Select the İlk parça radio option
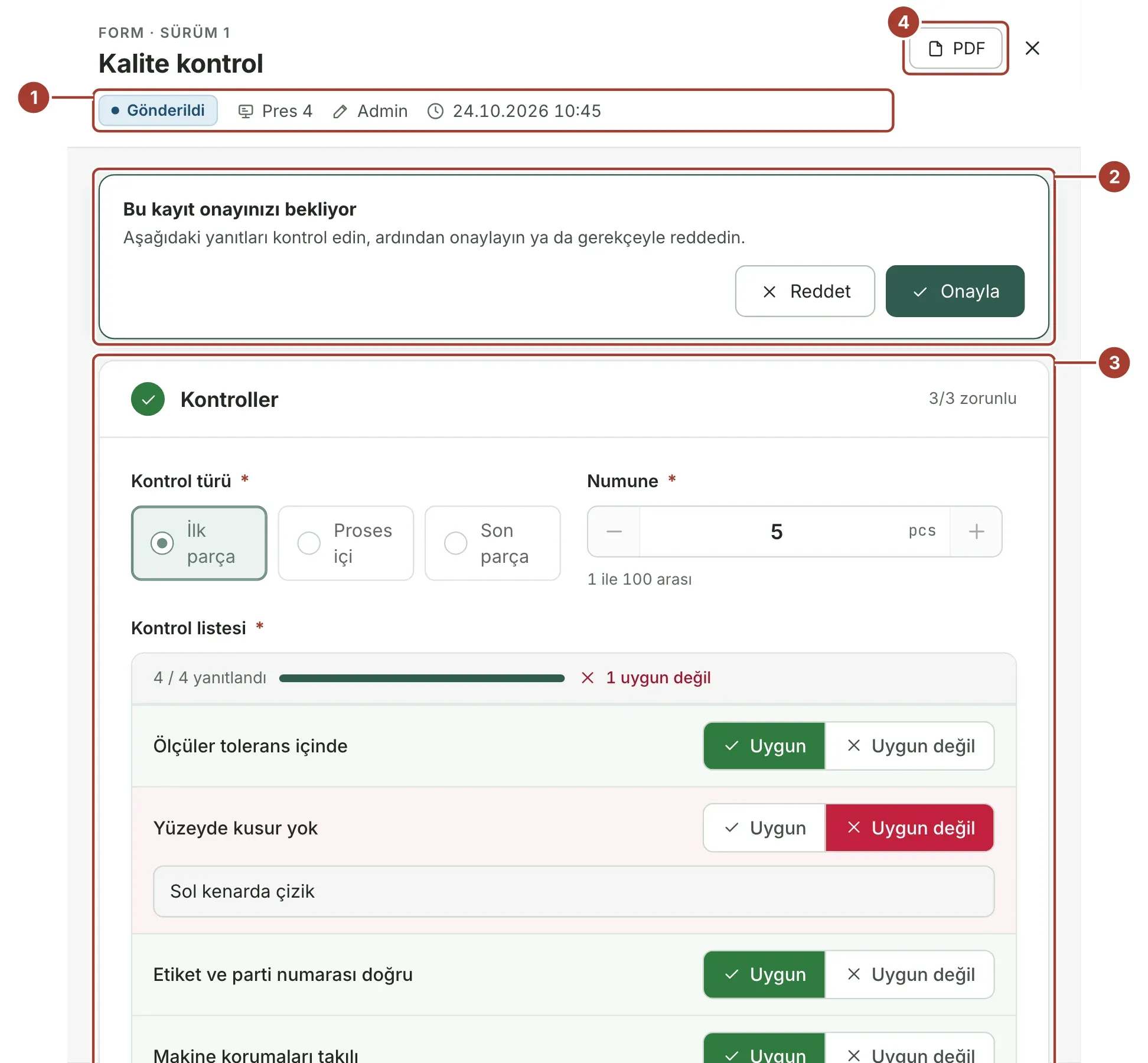This screenshot has width=1148, height=1063. click(x=199, y=543)
